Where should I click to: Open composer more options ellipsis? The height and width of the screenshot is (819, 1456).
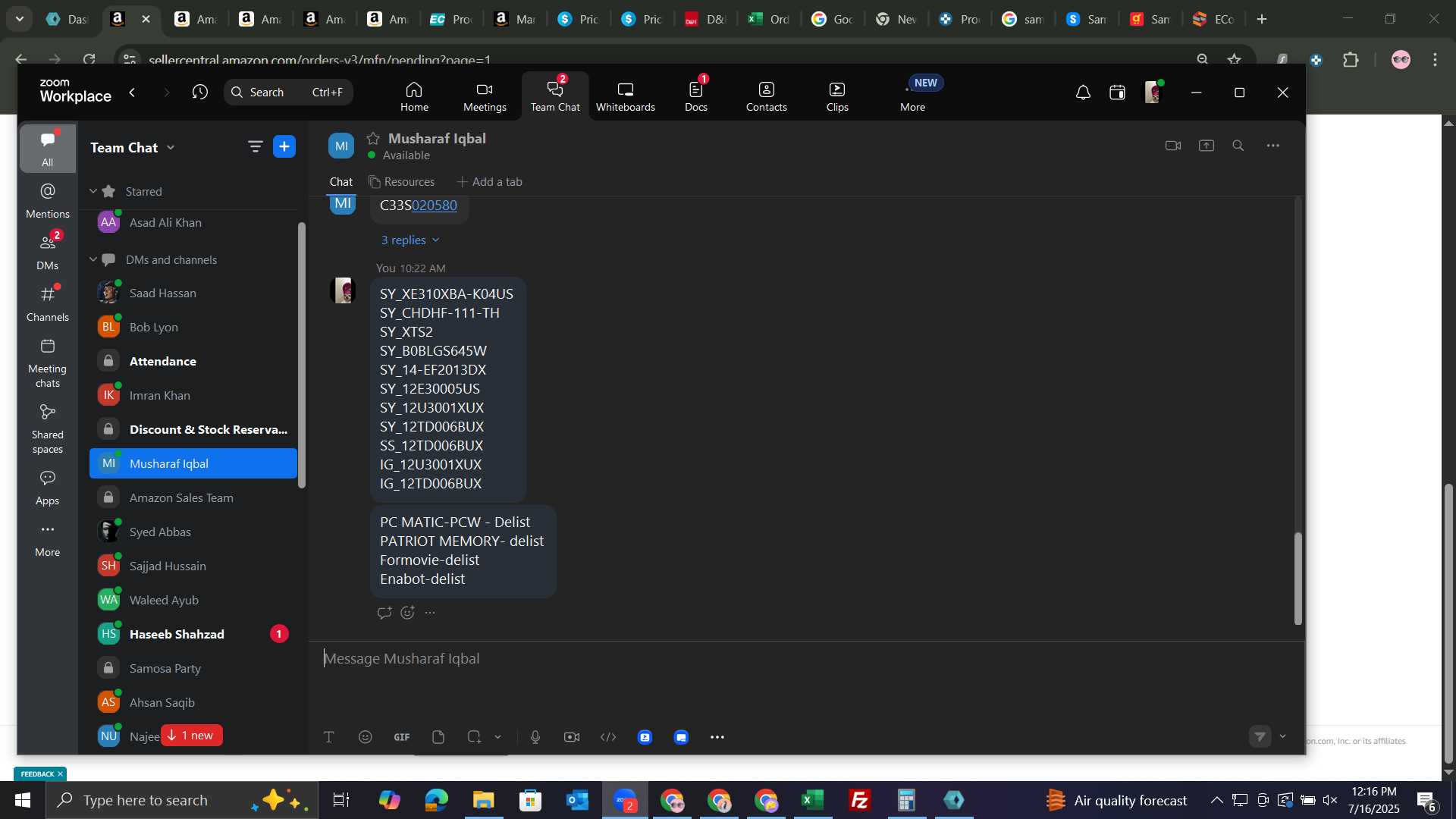tap(717, 737)
